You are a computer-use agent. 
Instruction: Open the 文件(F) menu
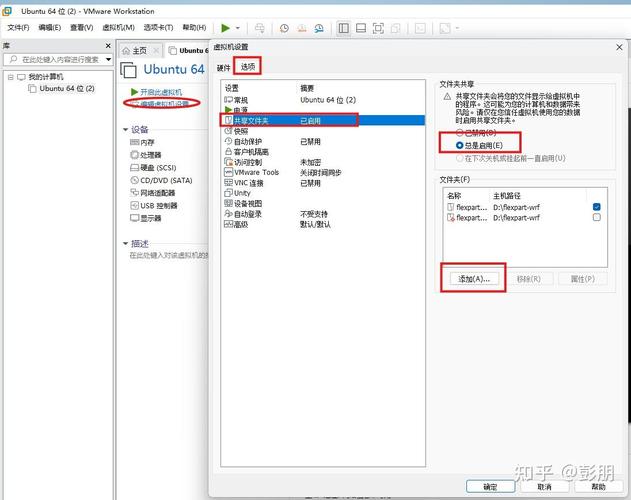[x=19, y=27]
